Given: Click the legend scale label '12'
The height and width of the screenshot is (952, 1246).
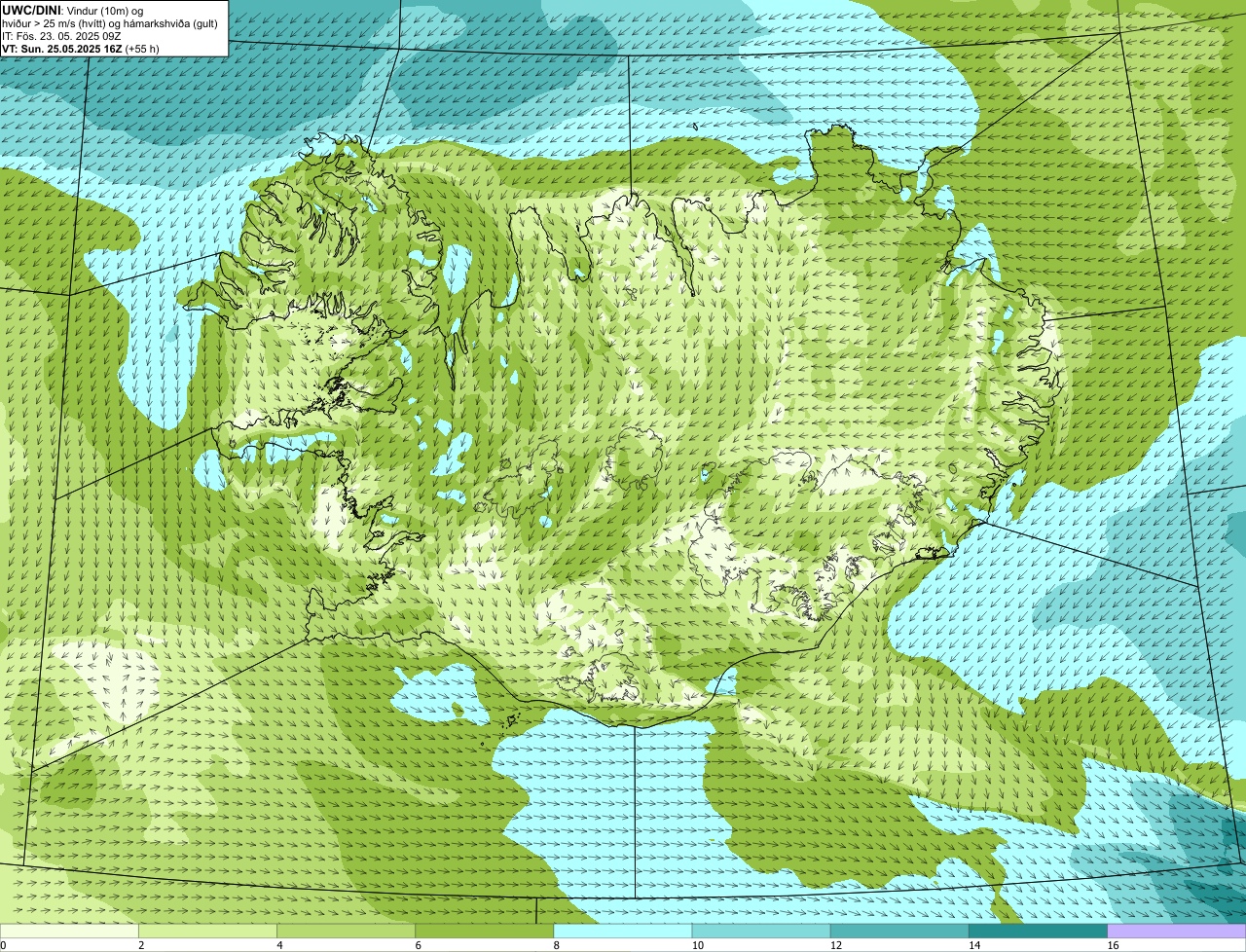Looking at the screenshot, I should coord(835,945).
